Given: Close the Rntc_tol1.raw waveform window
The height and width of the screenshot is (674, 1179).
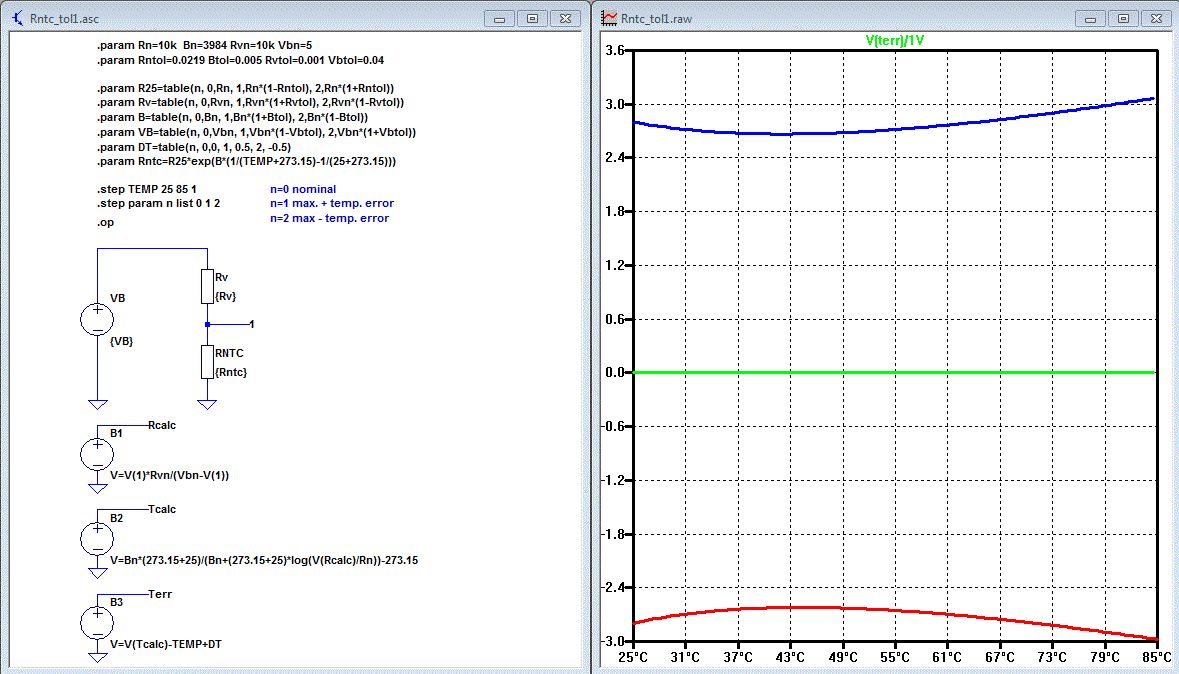Looking at the screenshot, I should [1157, 19].
